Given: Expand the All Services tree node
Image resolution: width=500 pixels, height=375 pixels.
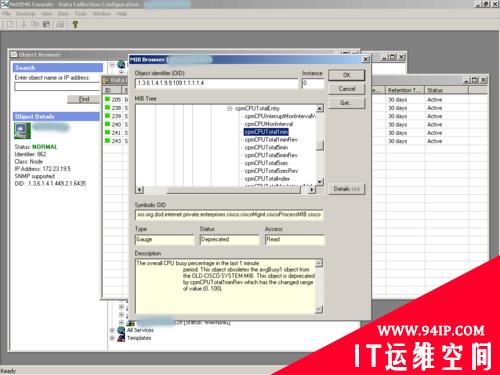Looking at the screenshot, I should point(112,330).
